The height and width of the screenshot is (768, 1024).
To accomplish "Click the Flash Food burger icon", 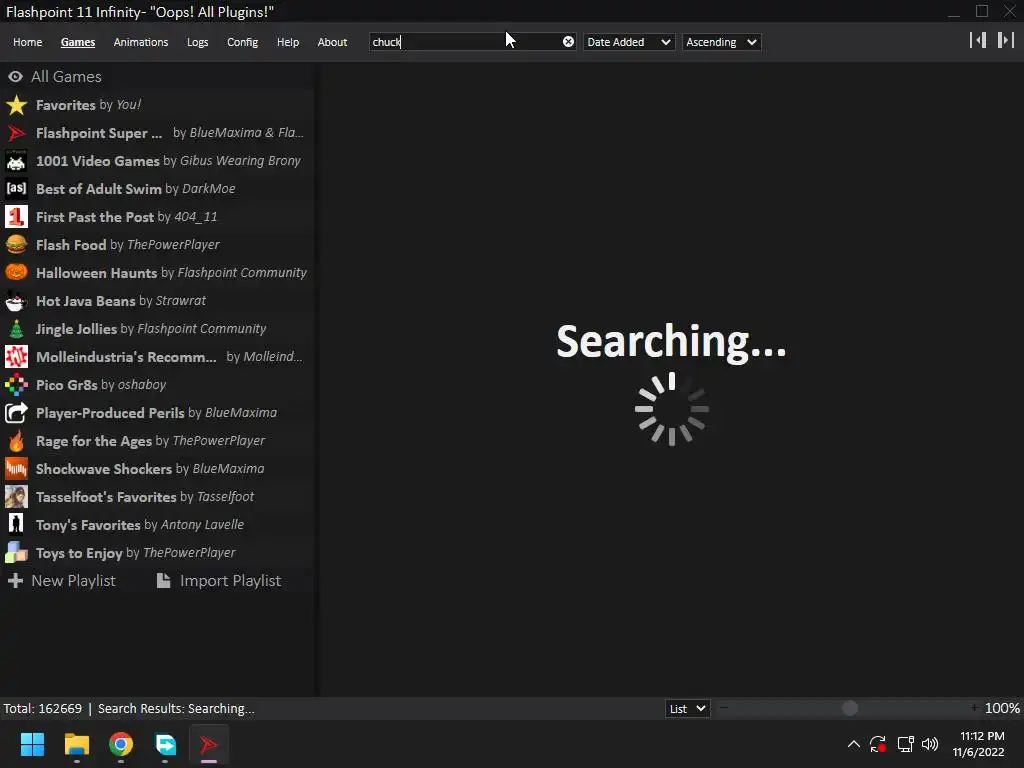I will tap(16, 245).
